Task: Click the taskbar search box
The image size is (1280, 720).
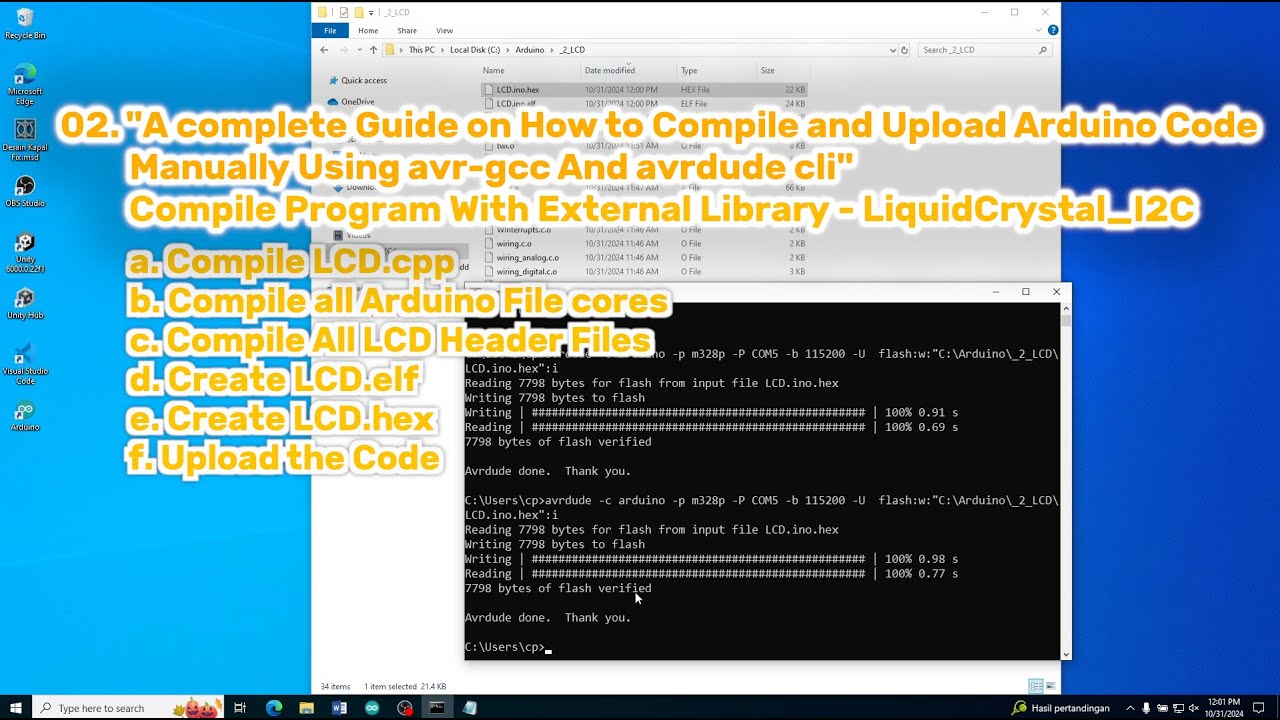Action: pos(128,708)
